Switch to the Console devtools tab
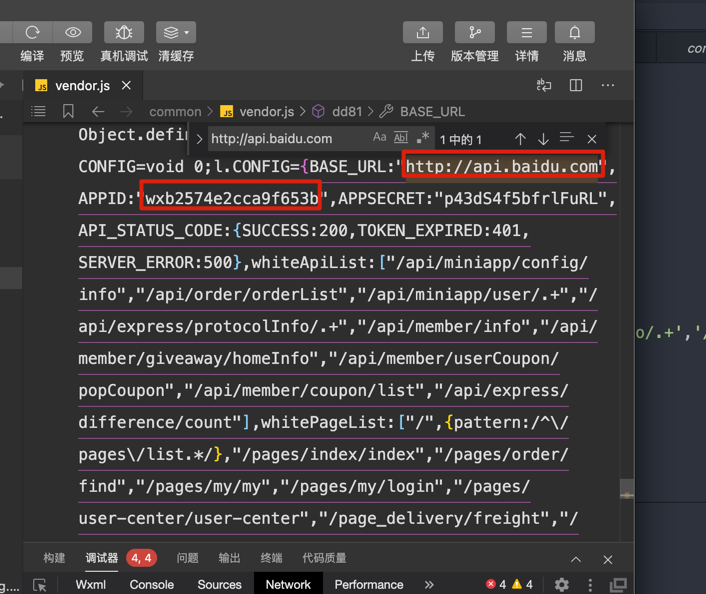This screenshot has height=594, width=706. tap(152, 585)
